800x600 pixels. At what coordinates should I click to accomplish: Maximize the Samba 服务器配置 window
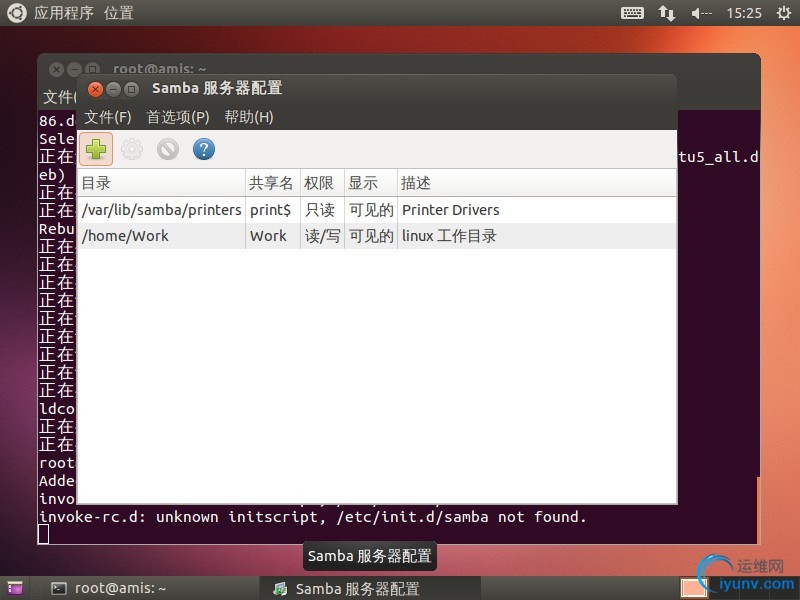(131, 89)
